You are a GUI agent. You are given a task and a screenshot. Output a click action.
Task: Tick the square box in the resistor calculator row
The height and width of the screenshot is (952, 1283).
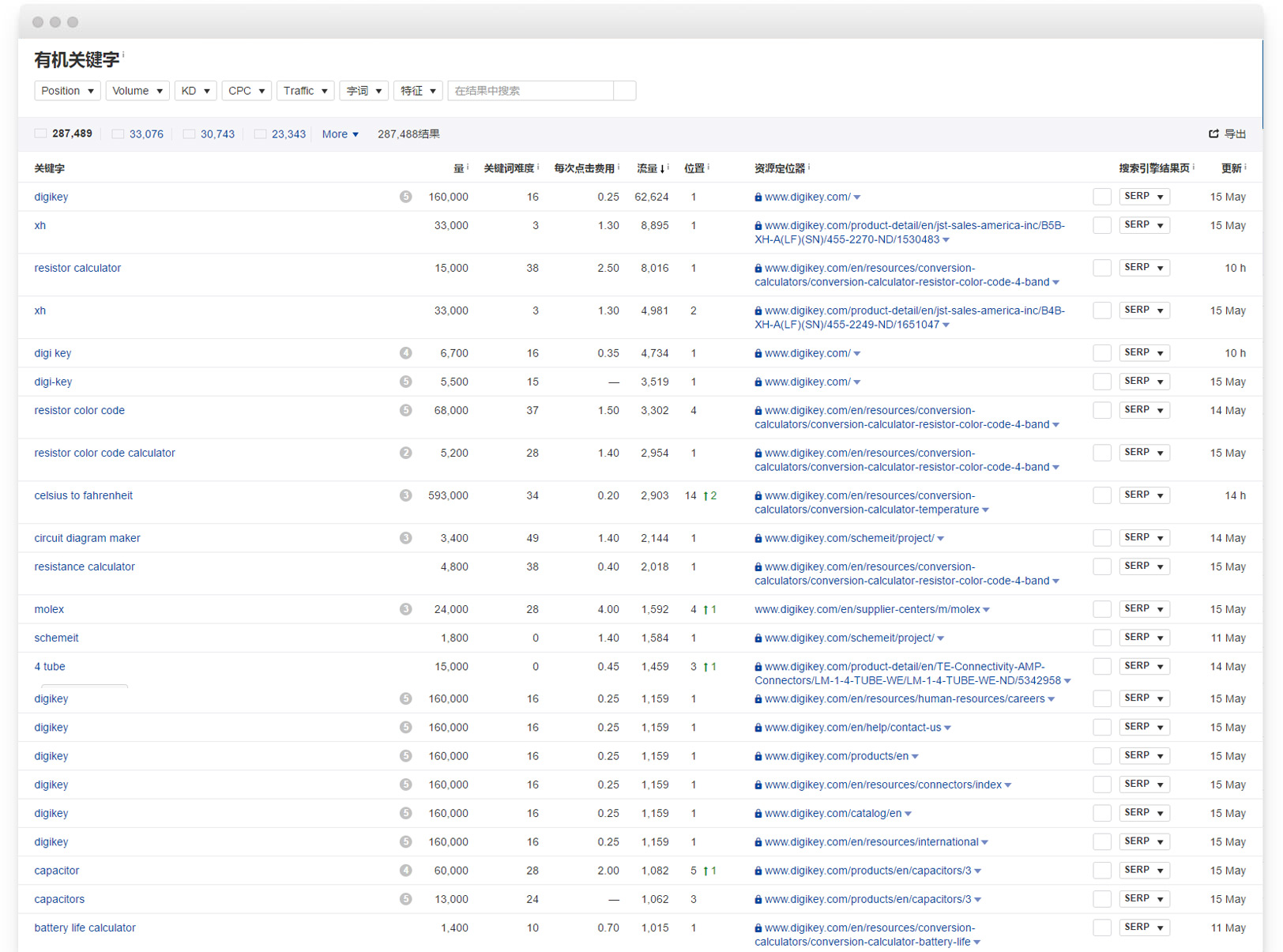click(1102, 268)
